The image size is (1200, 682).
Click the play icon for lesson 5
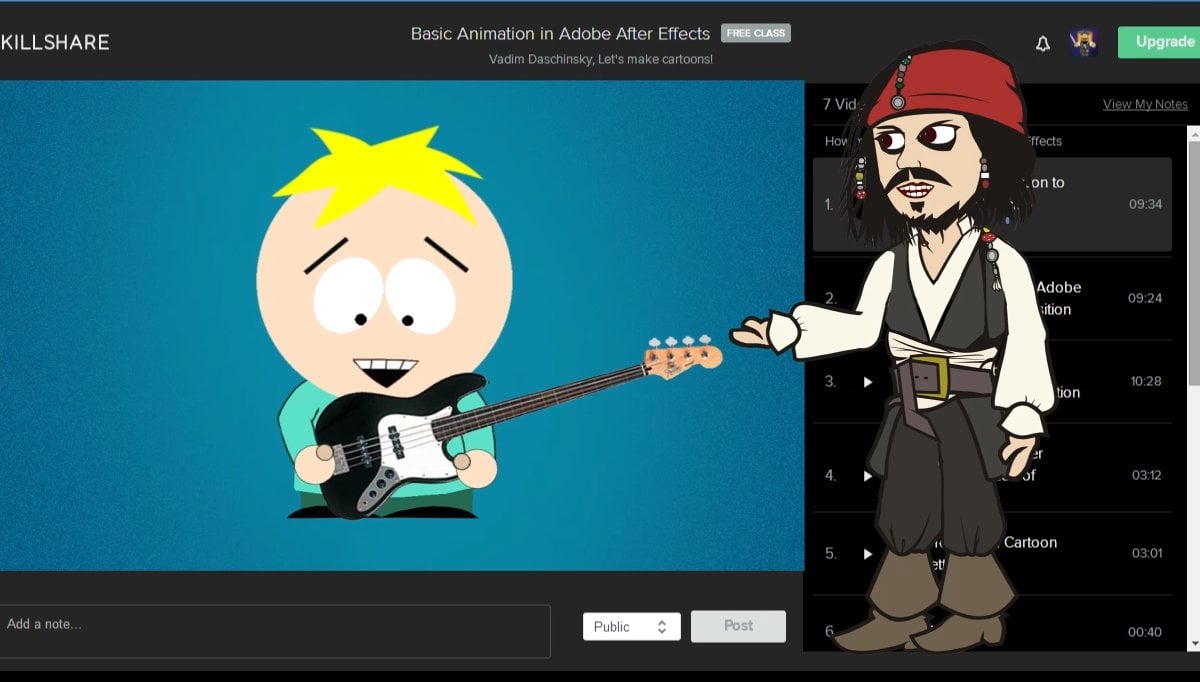(868, 554)
